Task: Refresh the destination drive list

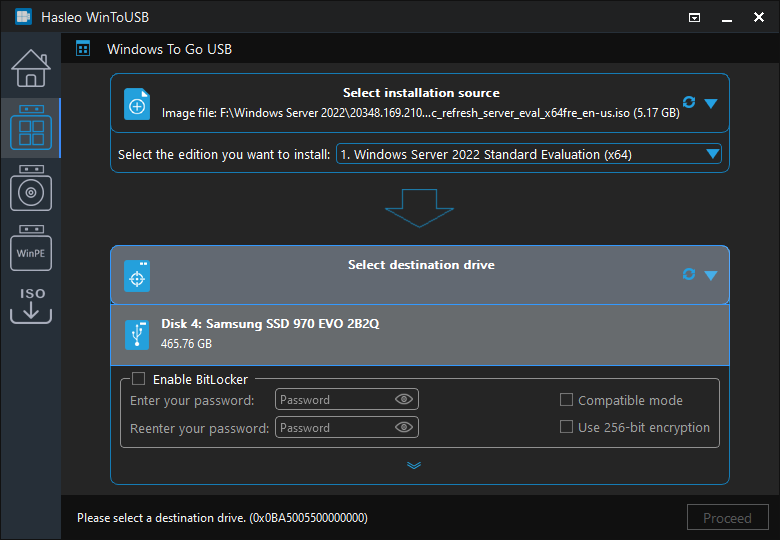Action: (x=689, y=274)
